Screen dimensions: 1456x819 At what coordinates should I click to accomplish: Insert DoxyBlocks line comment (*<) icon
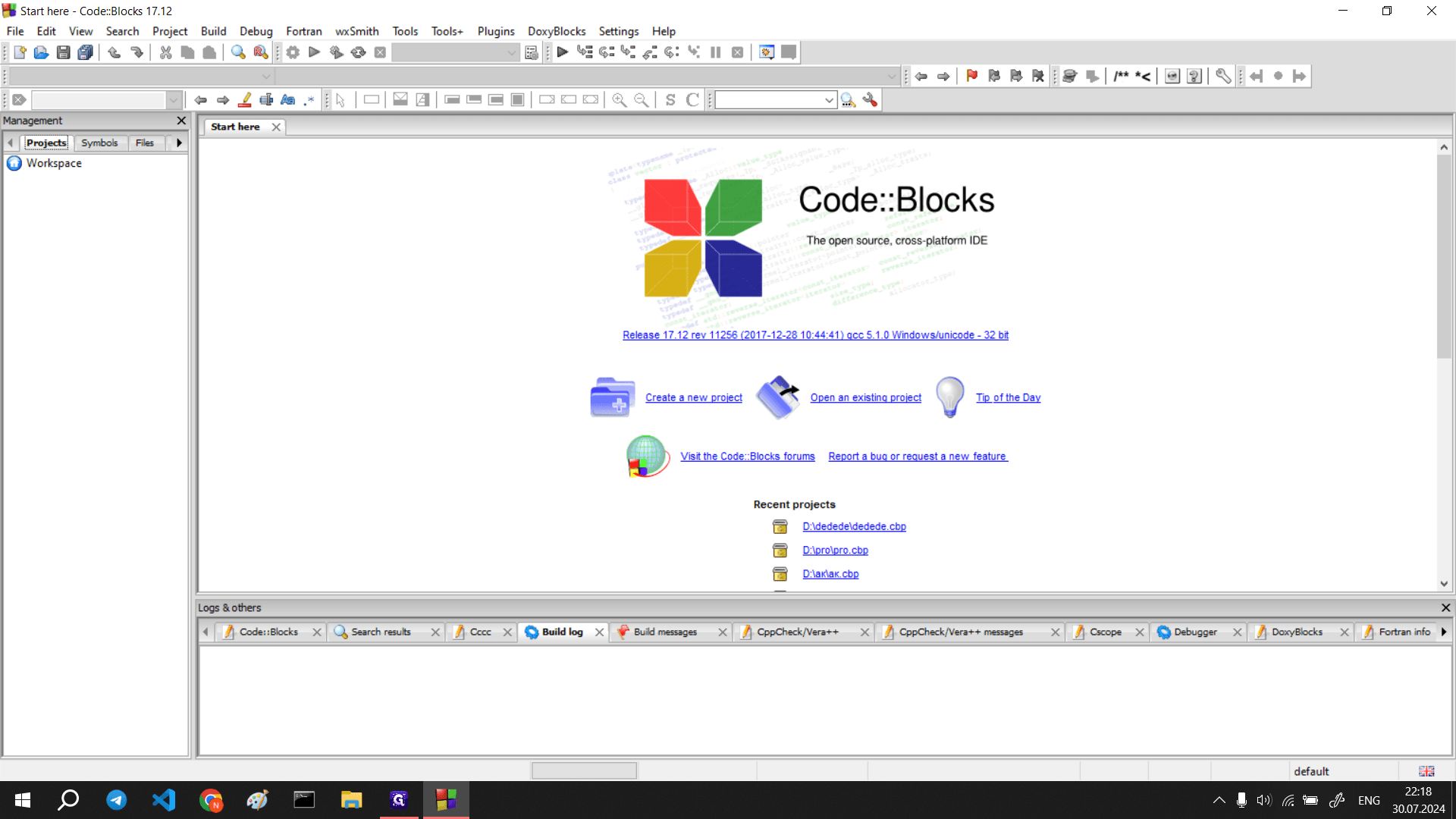[x=1143, y=76]
